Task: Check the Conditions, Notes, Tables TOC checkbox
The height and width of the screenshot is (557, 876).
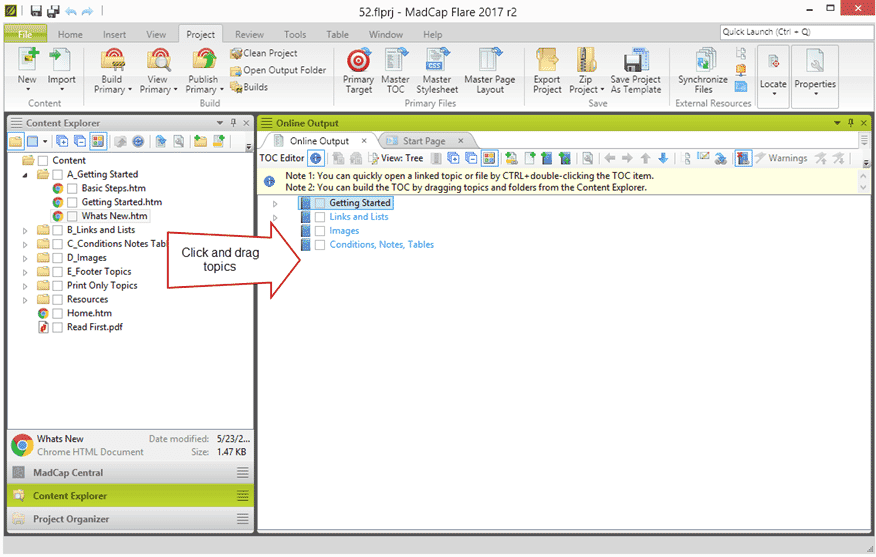Action: point(320,245)
